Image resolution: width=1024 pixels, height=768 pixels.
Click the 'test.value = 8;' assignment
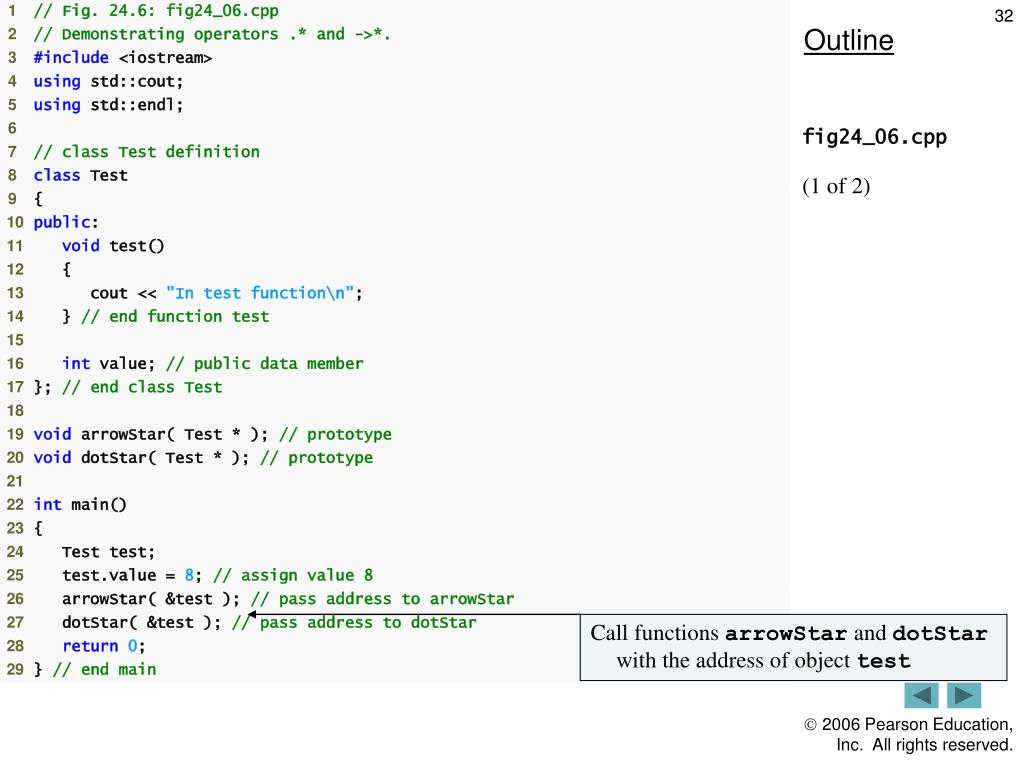click(132, 575)
